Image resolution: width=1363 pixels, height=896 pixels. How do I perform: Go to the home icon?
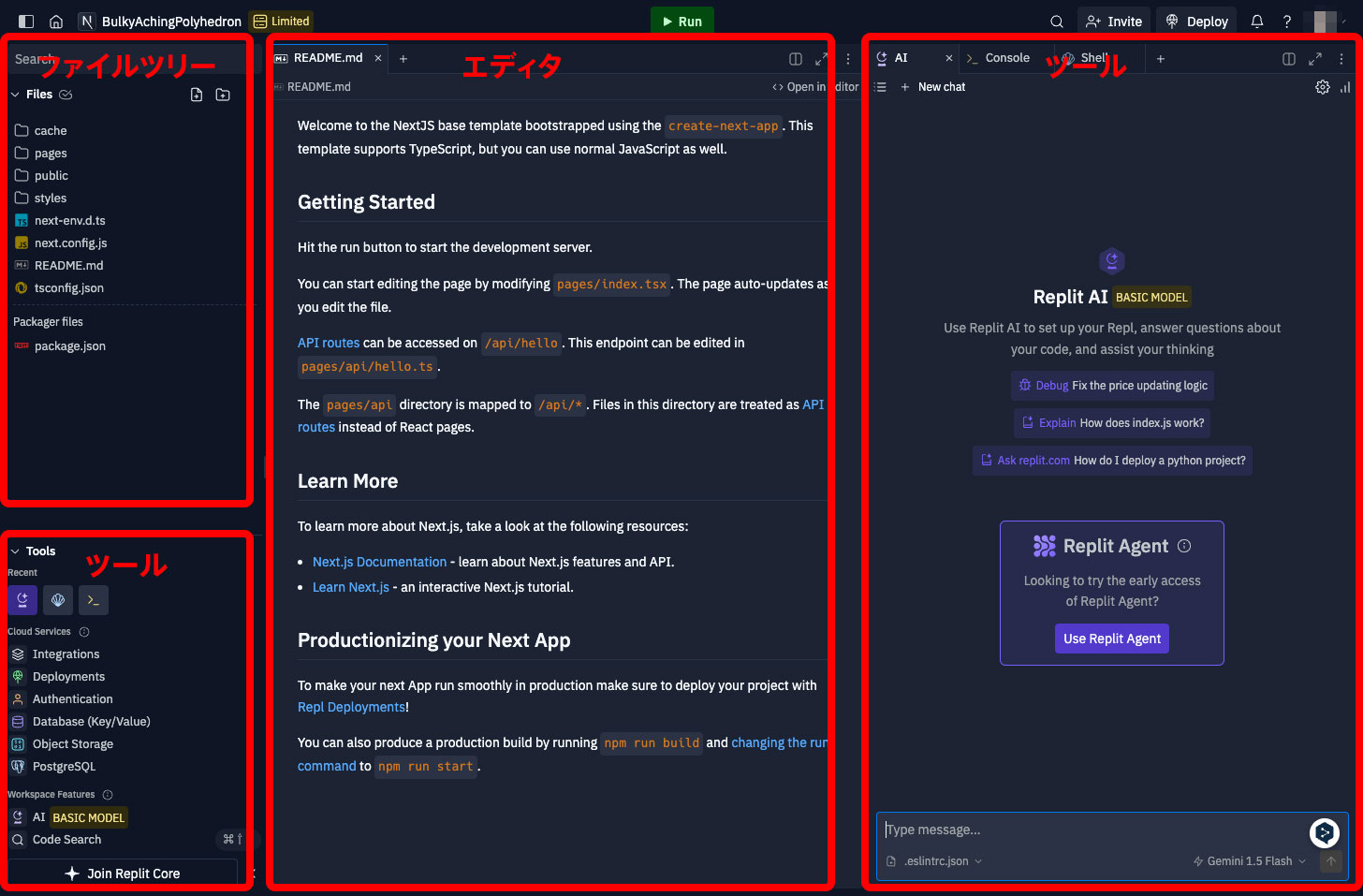click(56, 21)
